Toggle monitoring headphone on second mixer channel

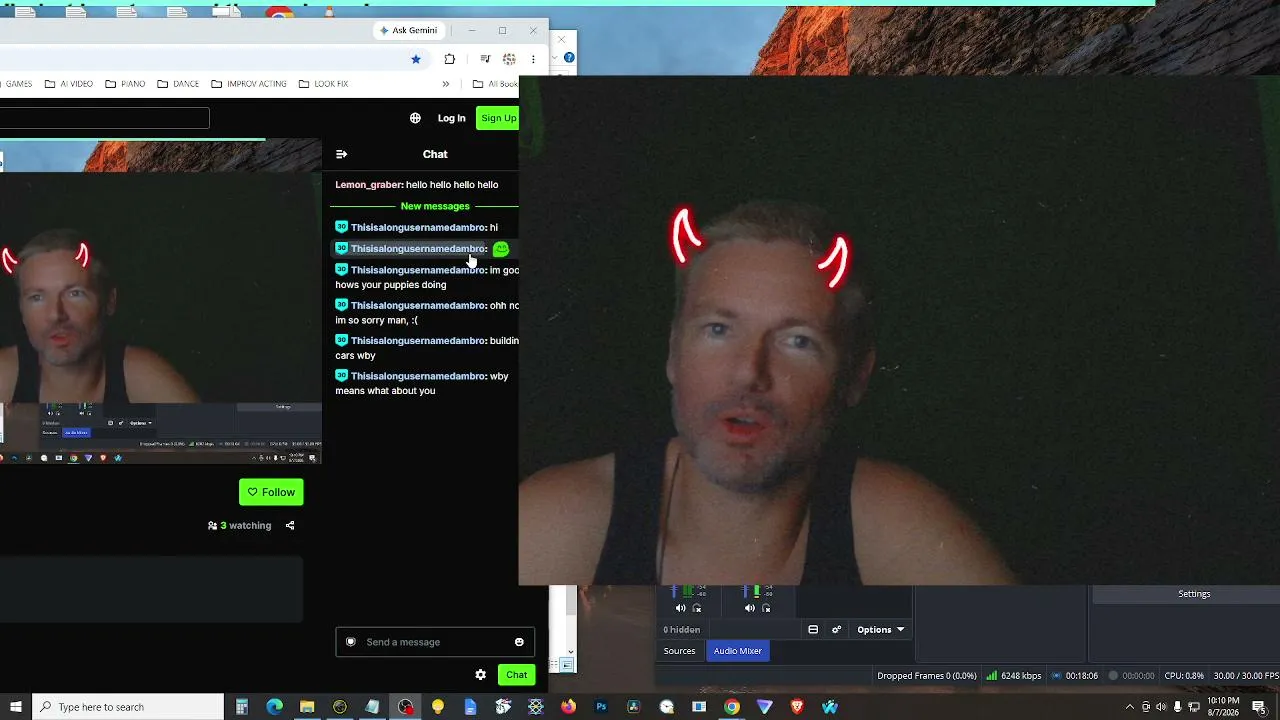tap(766, 608)
